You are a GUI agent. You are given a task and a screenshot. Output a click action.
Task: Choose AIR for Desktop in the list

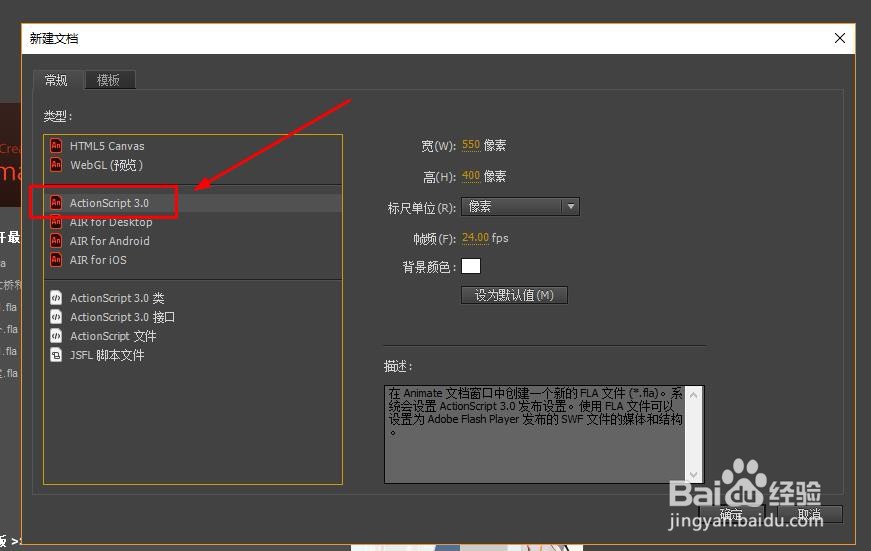click(193, 222)
